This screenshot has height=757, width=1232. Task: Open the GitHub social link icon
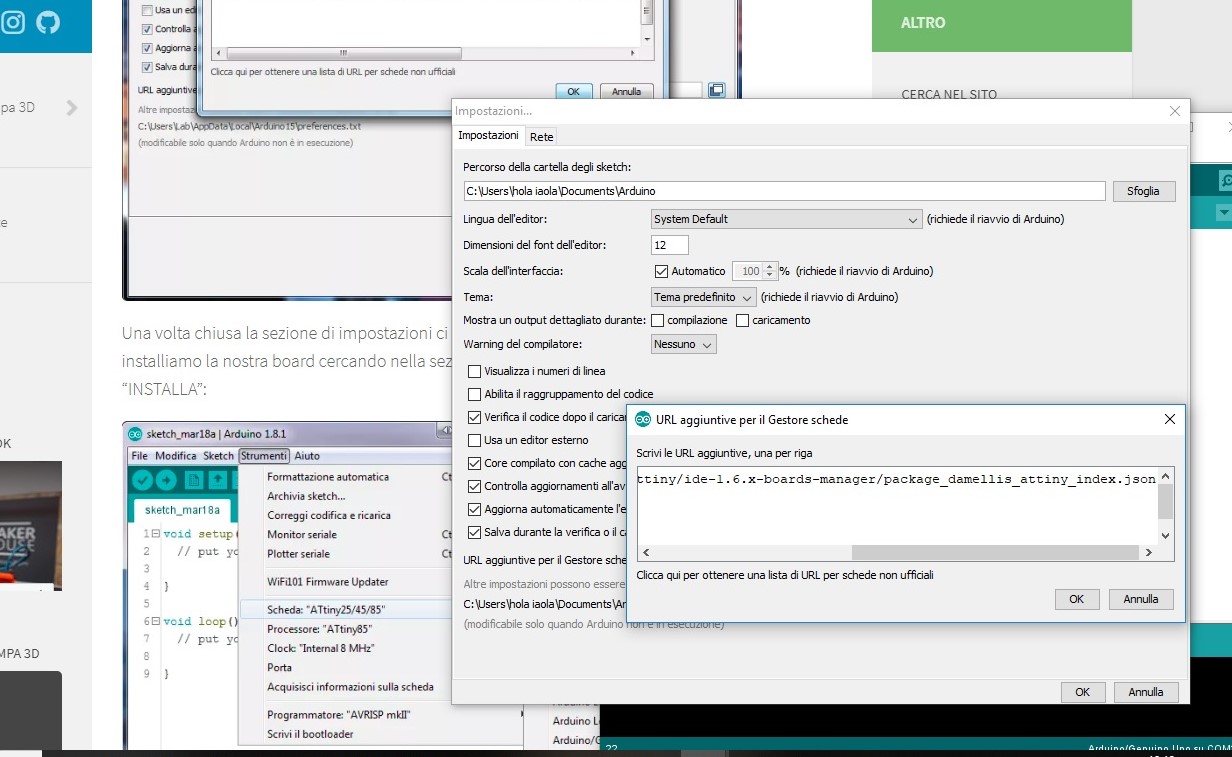tap(48, 21)
